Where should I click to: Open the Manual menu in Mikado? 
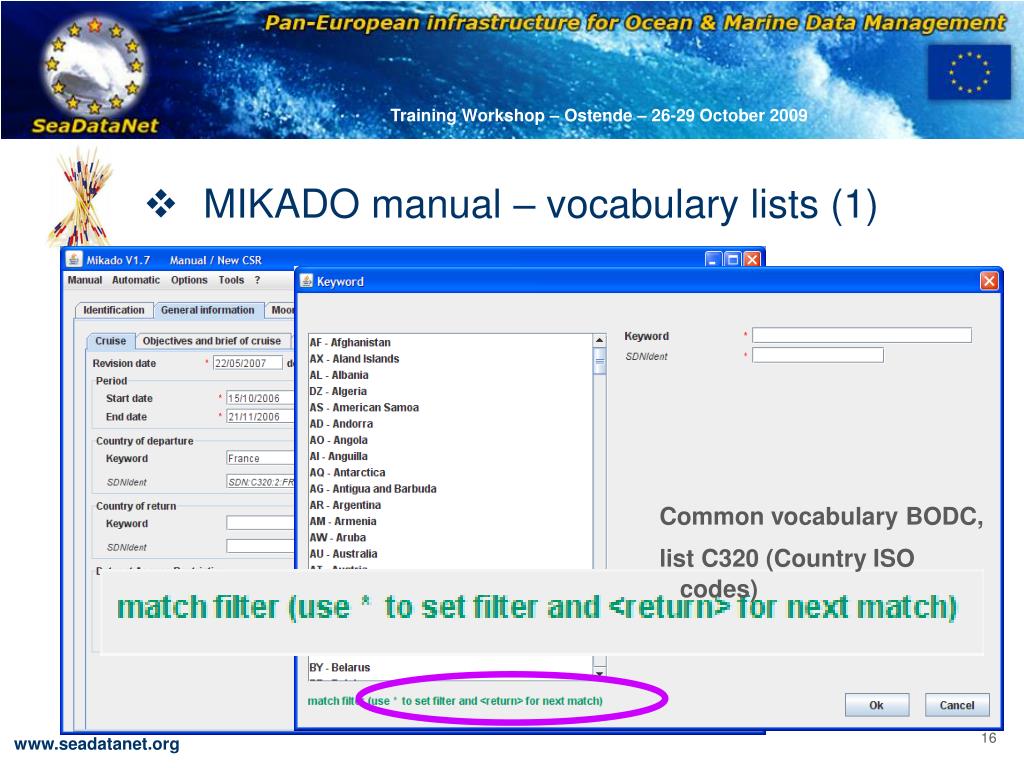(x=85, y=280)
